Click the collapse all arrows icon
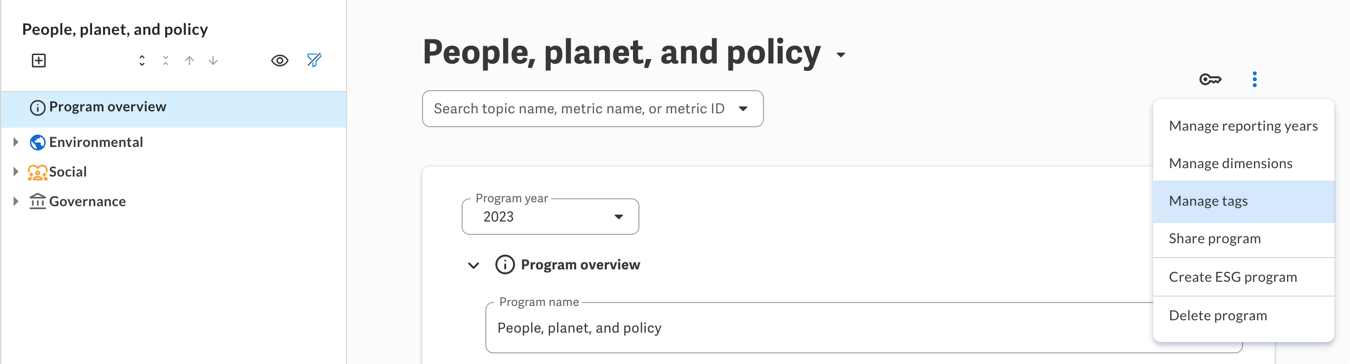 (166, 61)
